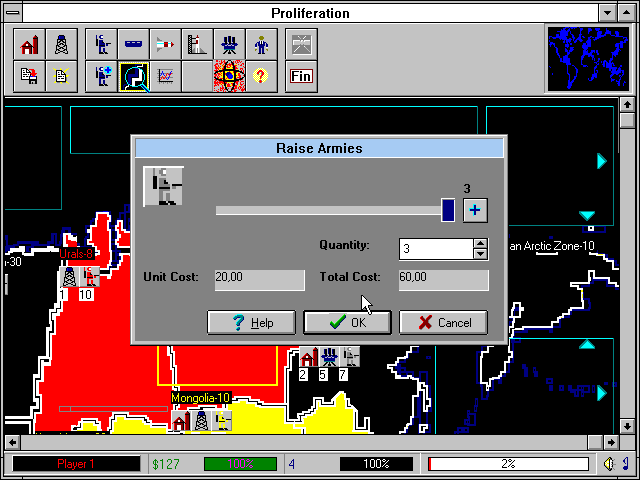Click the Mongolia yellow soldier icon

[222, 420]
